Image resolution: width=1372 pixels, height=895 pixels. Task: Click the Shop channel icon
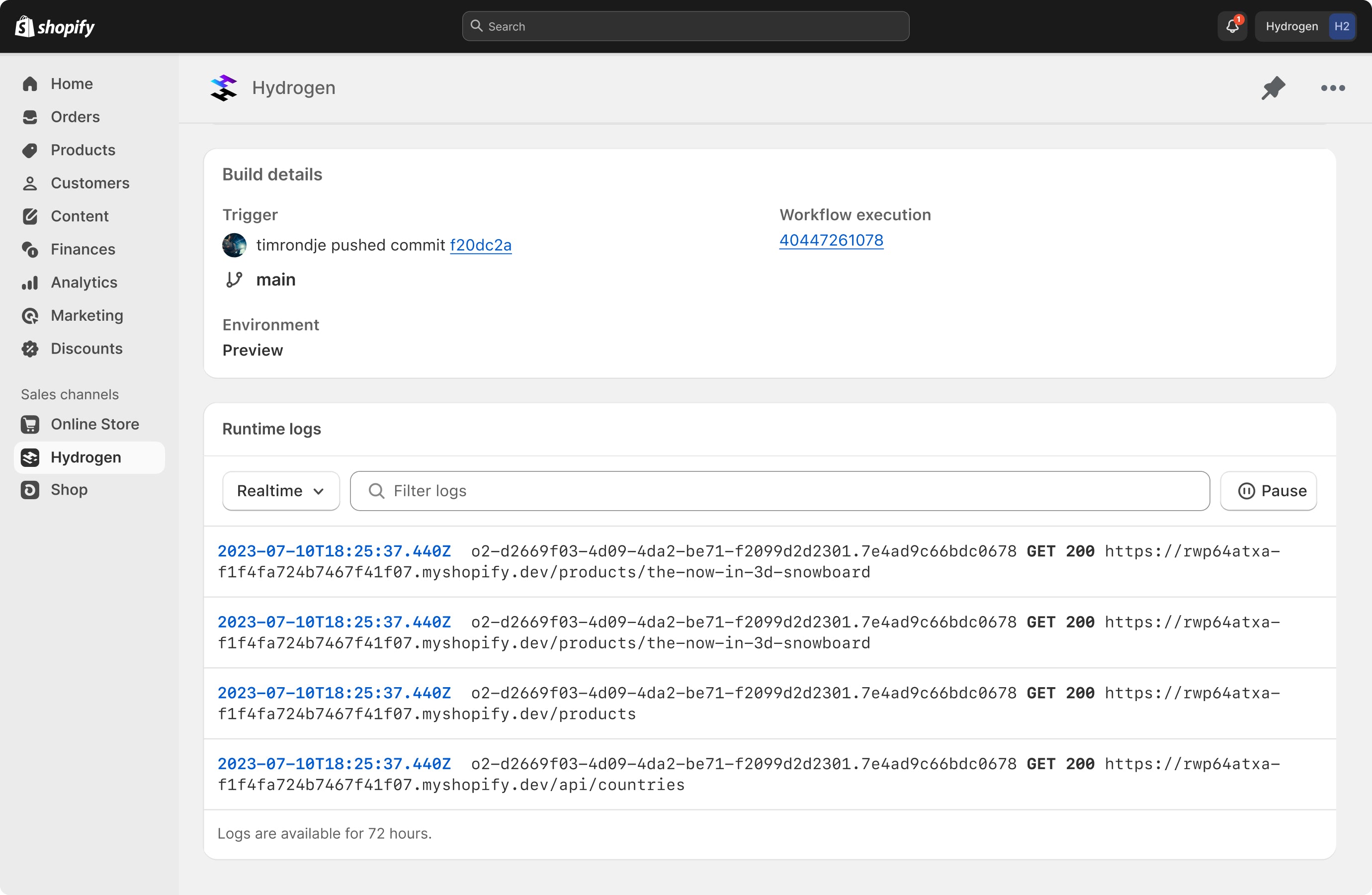[x=30, y=490]
